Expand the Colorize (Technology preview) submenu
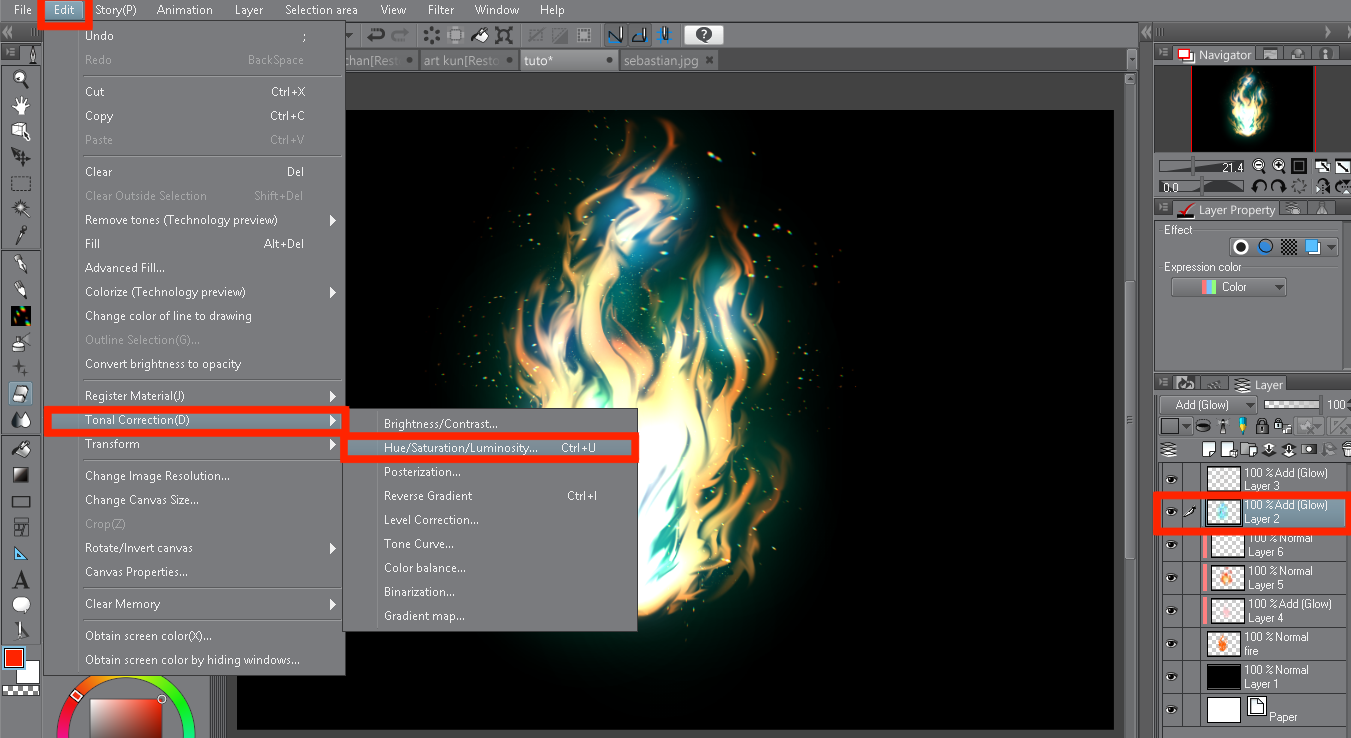 pyautogui.click(x=333, y=292)
